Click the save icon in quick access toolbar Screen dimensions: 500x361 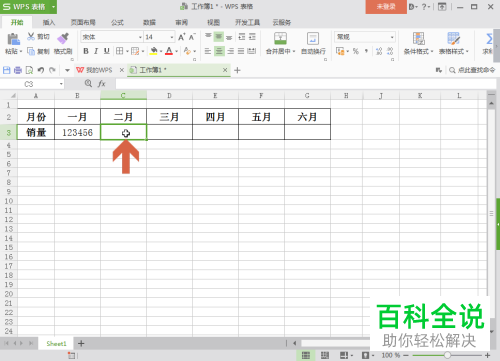(6, 70)
